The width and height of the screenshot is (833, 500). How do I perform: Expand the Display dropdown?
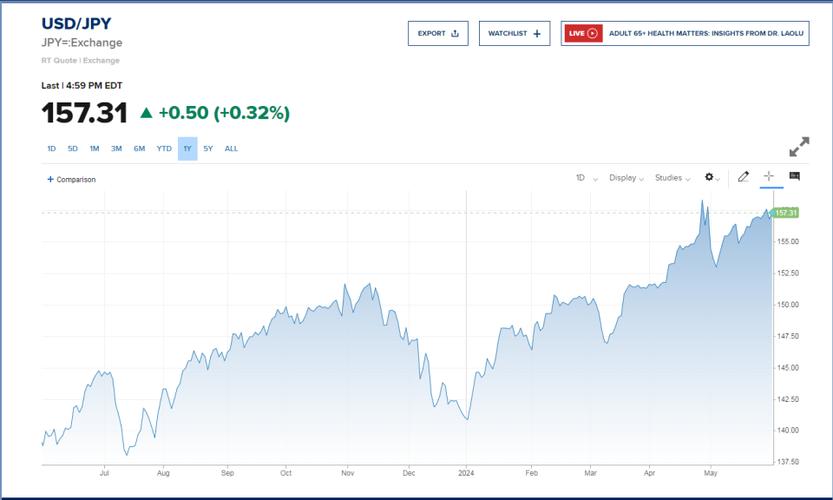(626, 178)
